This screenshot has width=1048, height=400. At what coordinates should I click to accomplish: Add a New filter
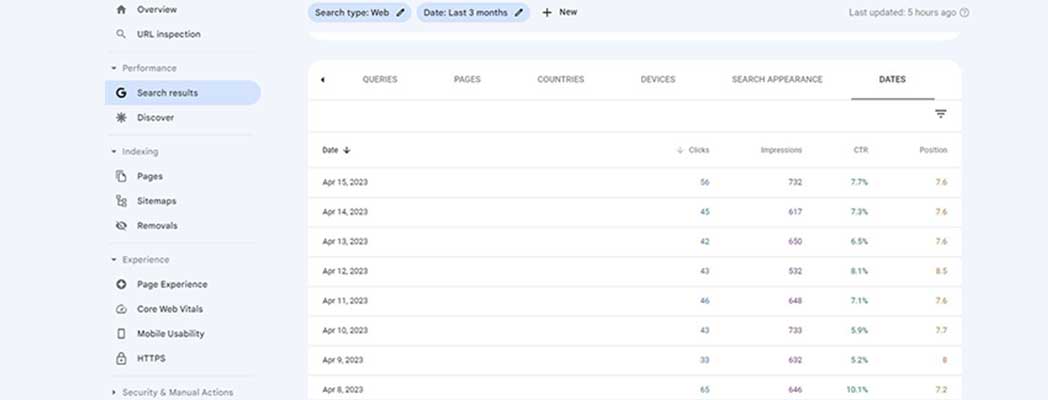(x=559, y=13)
